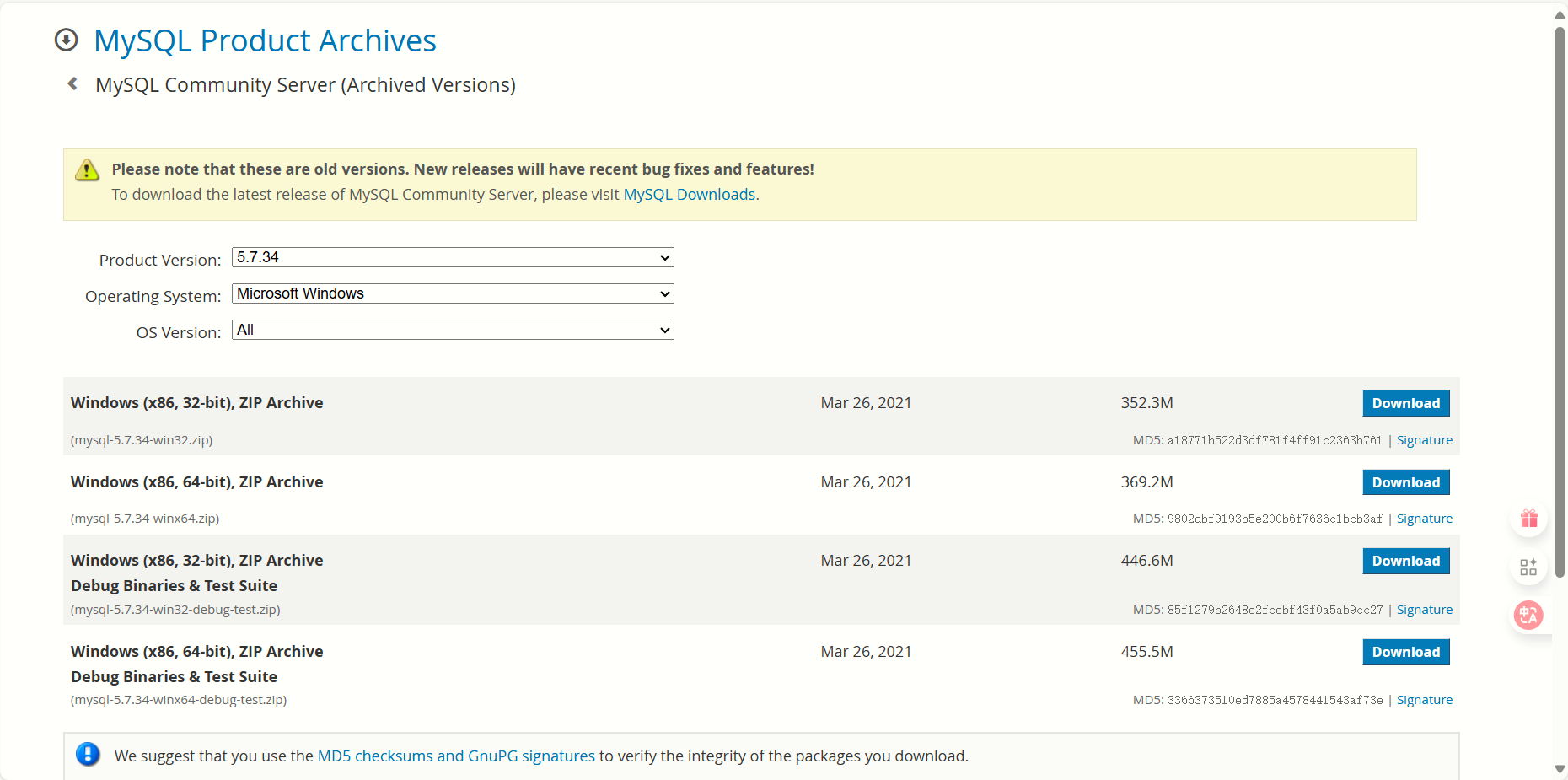Open the Operating System dropdown

453,293
